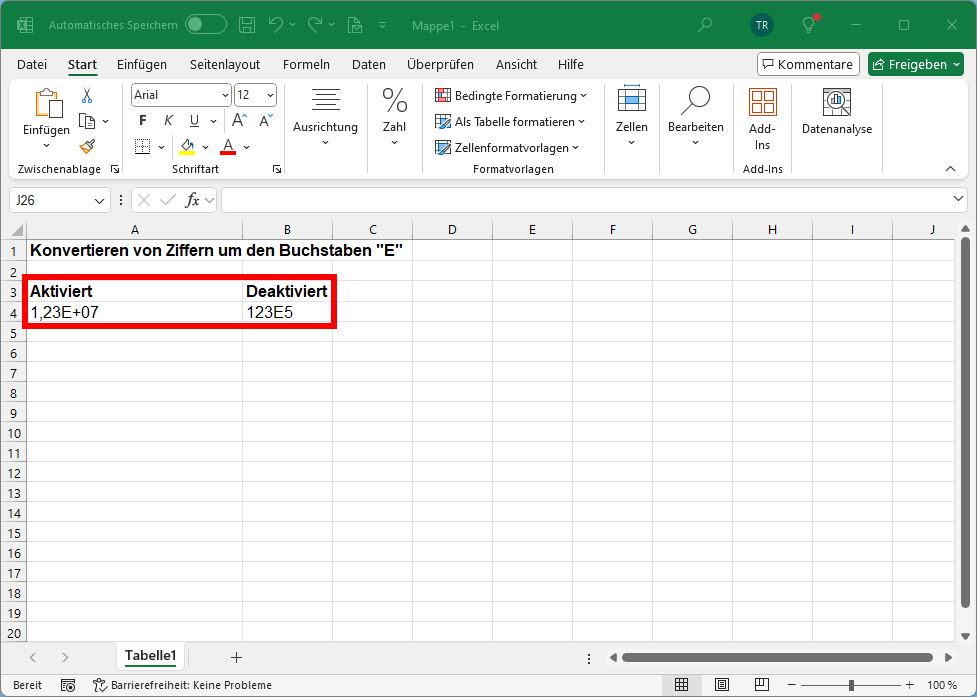Click the Kommentare button
Viewport: 977px width, 697px height.
coord(807,63)
